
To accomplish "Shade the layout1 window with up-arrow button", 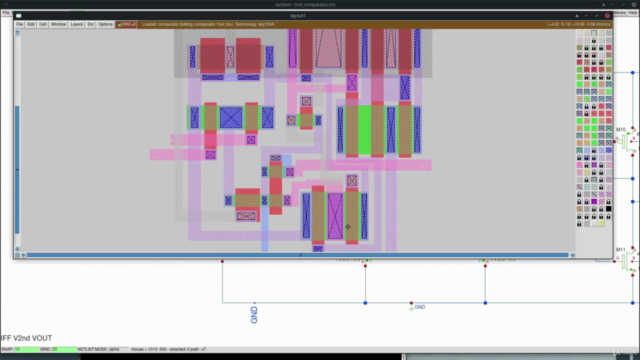I will point(577,16).
